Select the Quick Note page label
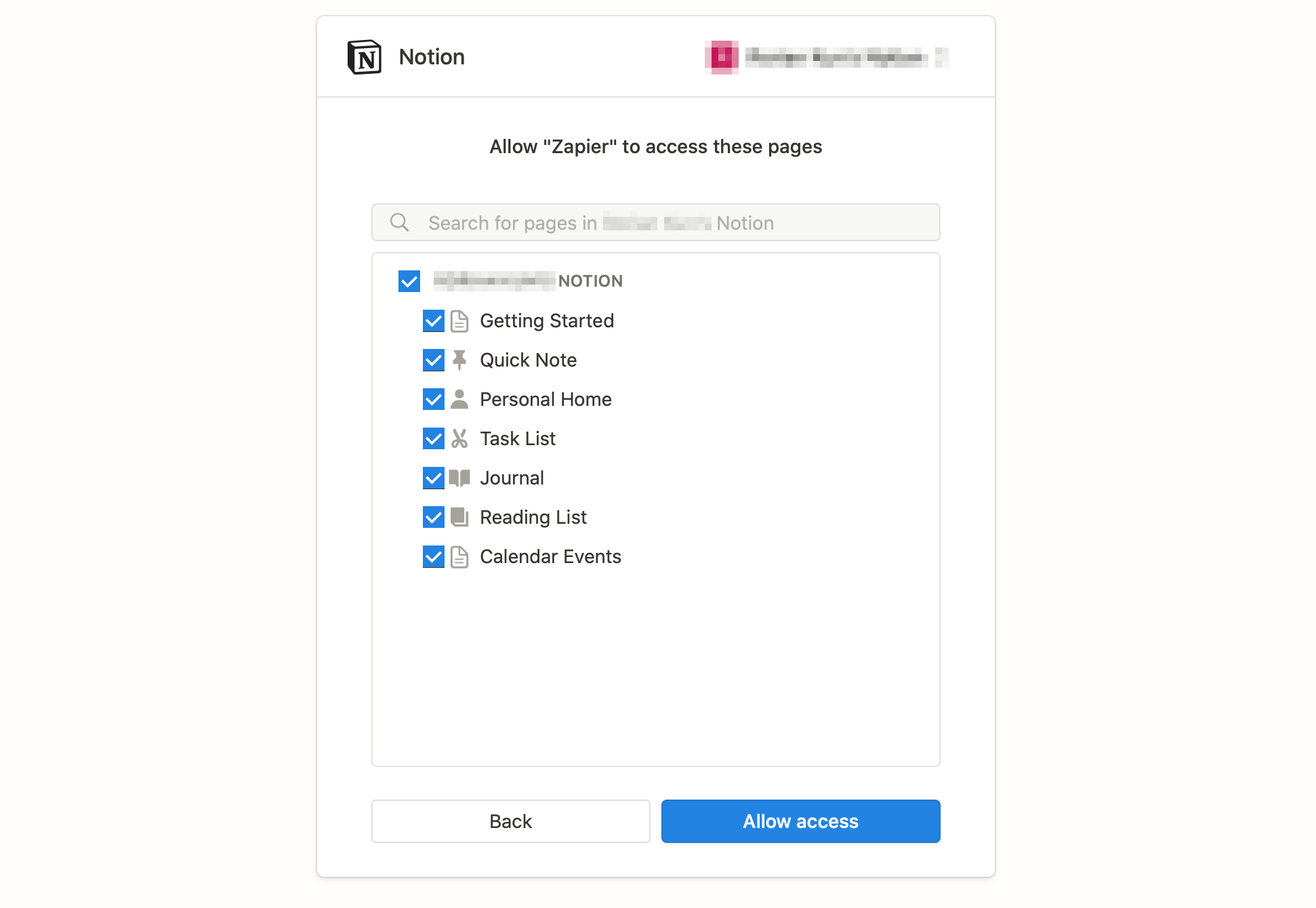The image size is (1316, 908). (529, 360)
